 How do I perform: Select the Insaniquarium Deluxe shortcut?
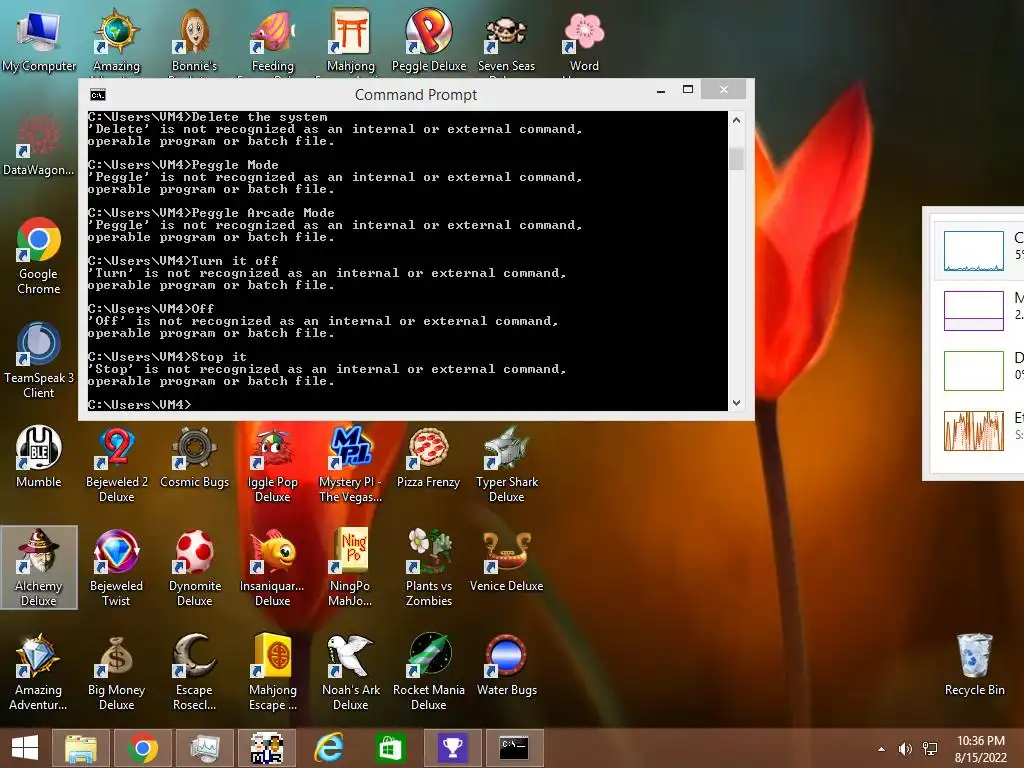tap(272, 568)
